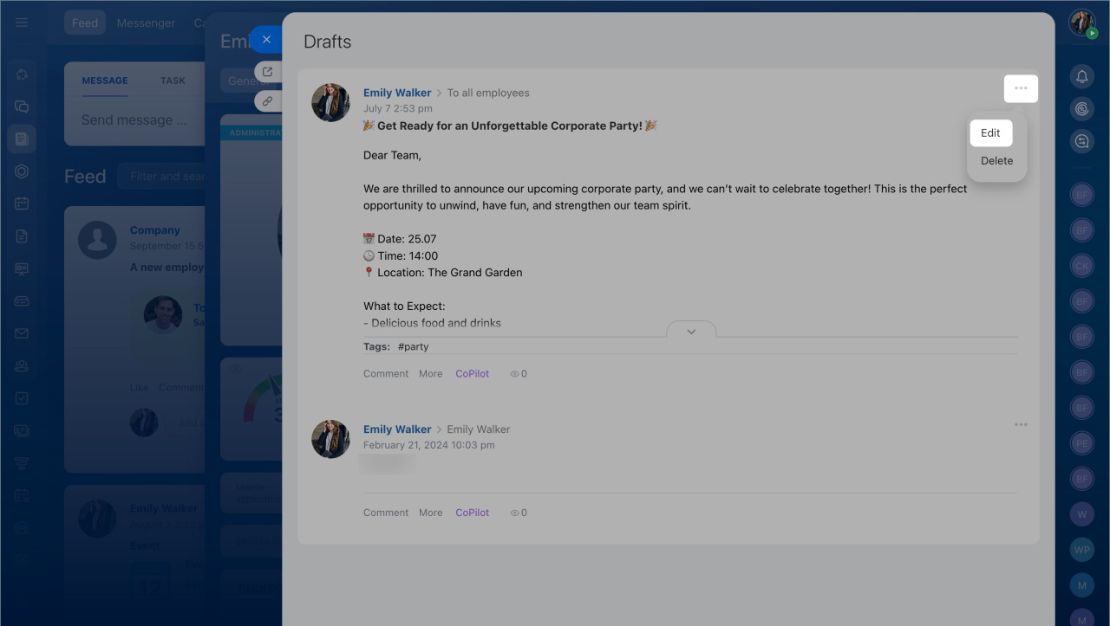Launch CoPilot on the February 21 draft
Screen dimensions: 1110x626
472,513
